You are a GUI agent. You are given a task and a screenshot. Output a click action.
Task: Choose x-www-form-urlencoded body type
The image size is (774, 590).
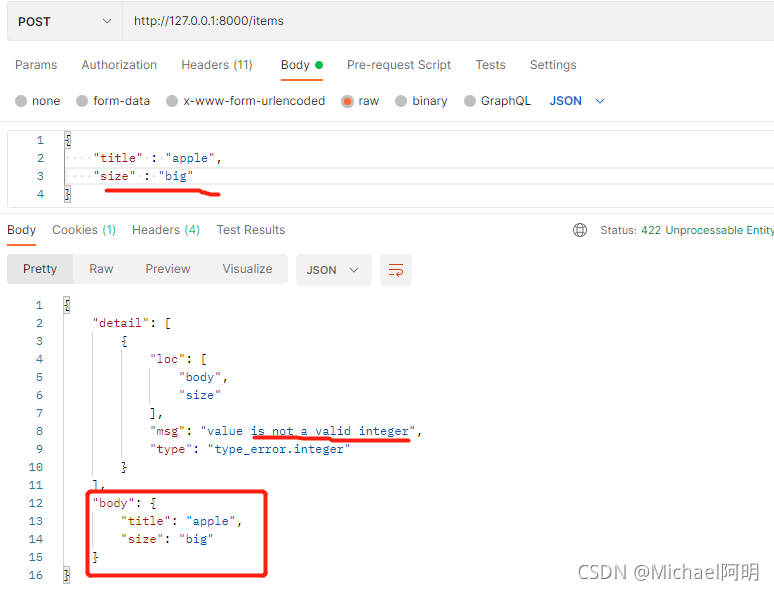tap(245, 101)
